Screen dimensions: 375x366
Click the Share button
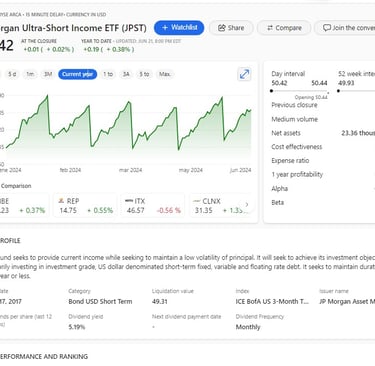pyautogui.click(x=231, y=28)
